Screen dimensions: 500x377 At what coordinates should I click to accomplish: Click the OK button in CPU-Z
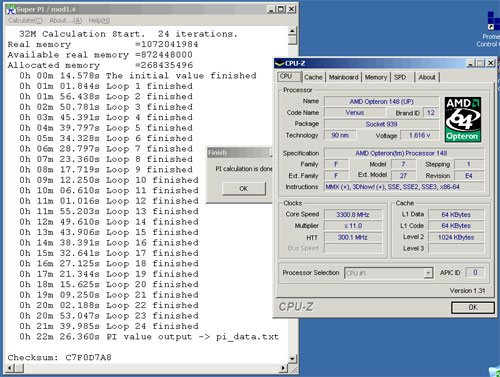(473, 307)
